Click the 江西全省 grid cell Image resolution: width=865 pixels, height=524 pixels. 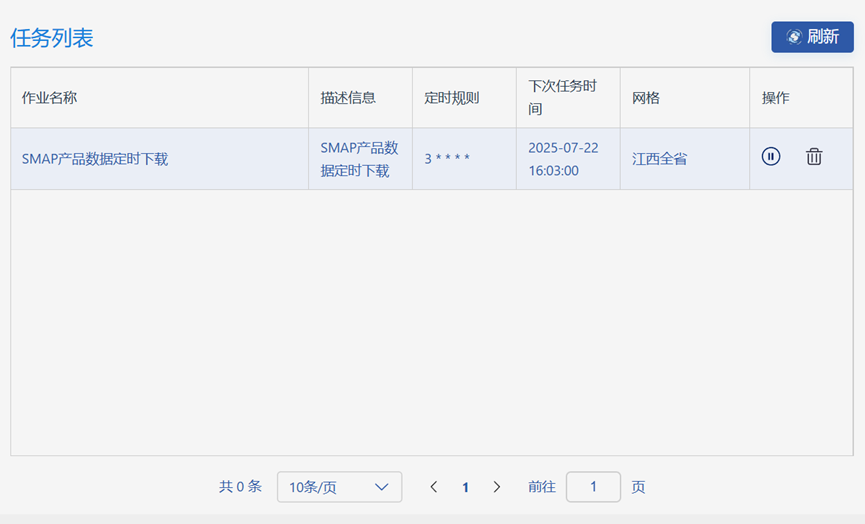[x=685, y=159]
